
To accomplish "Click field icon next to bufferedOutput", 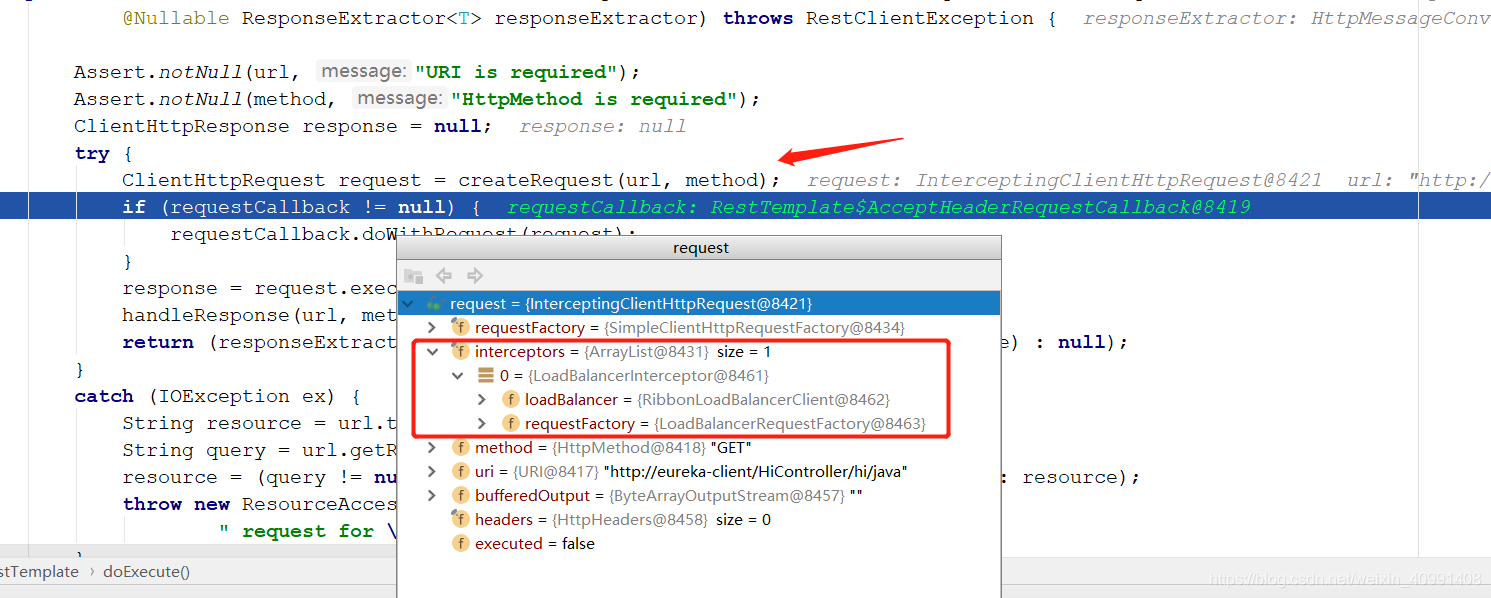I will (460, 495).
